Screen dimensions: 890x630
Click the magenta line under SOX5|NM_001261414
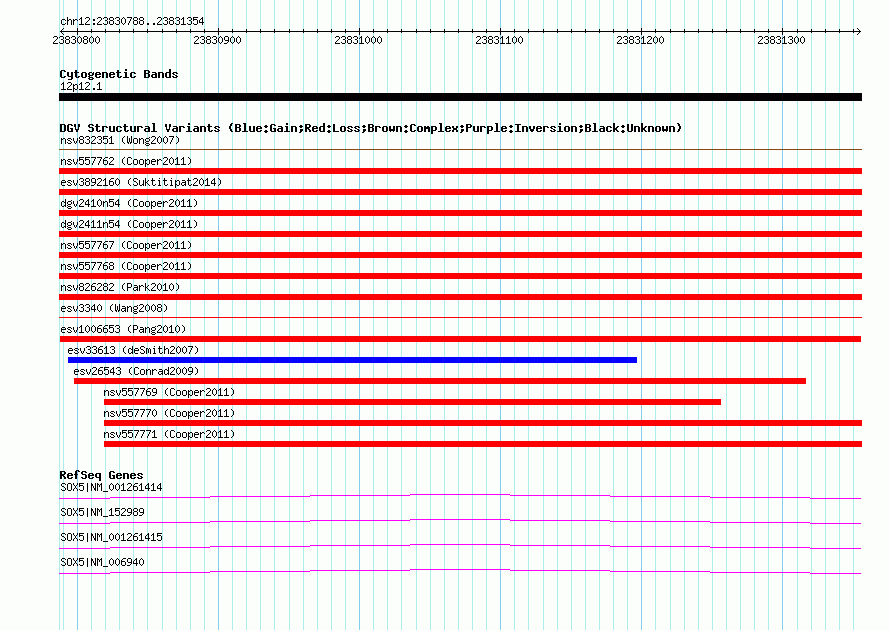pyautogui.click(x=460, y=497)
